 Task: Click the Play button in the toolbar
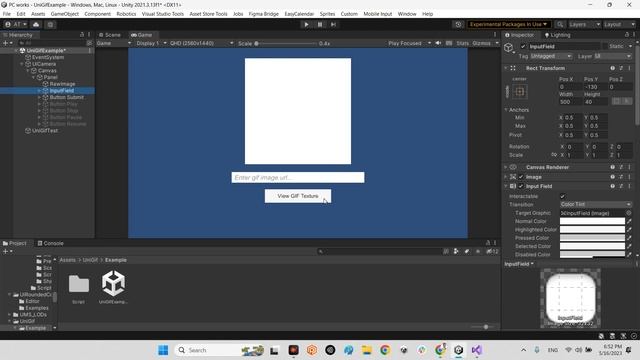(306, 24)
